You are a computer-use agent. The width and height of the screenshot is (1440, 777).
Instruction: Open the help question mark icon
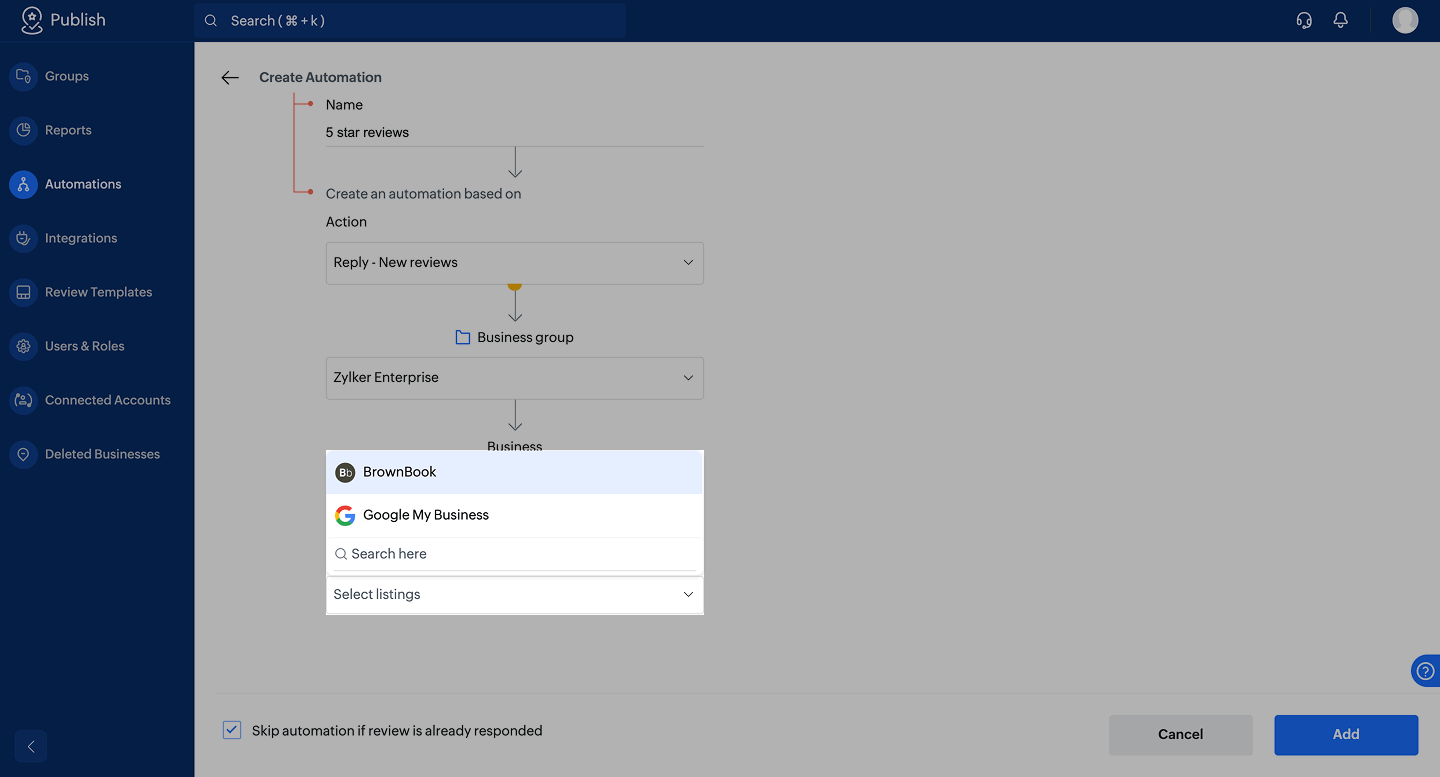click(1426, 671)
